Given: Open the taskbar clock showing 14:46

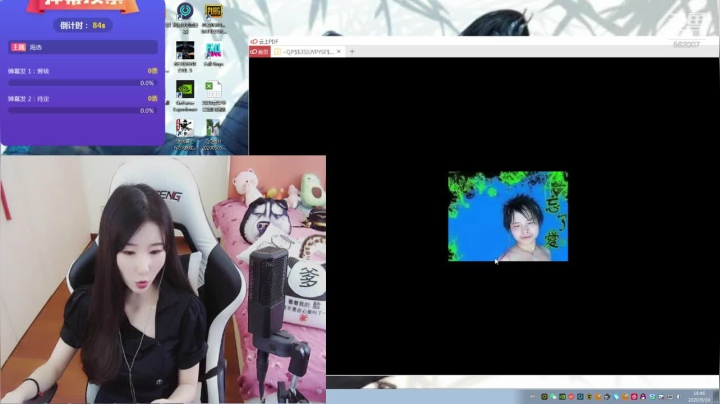Looking at the screenshot, I should coord(699,397).
